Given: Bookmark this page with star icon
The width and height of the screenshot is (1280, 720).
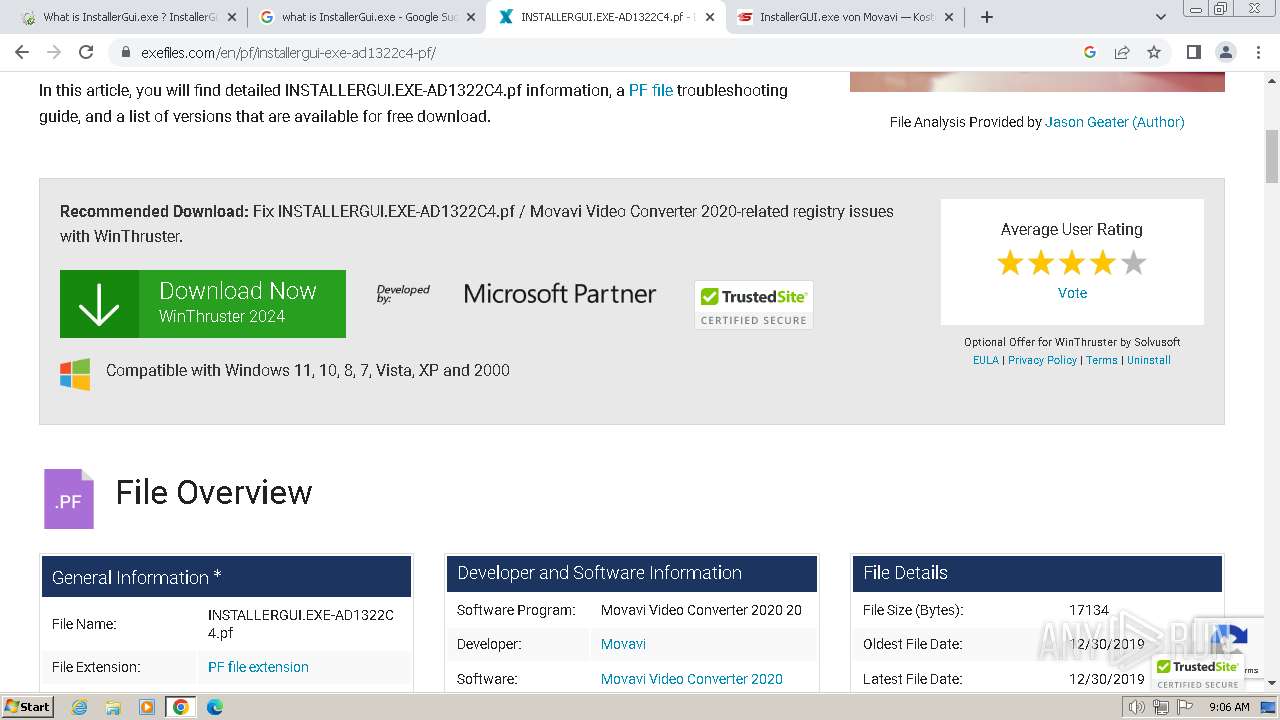Looking at the screenshot, I should click(x=1154, y=52).
